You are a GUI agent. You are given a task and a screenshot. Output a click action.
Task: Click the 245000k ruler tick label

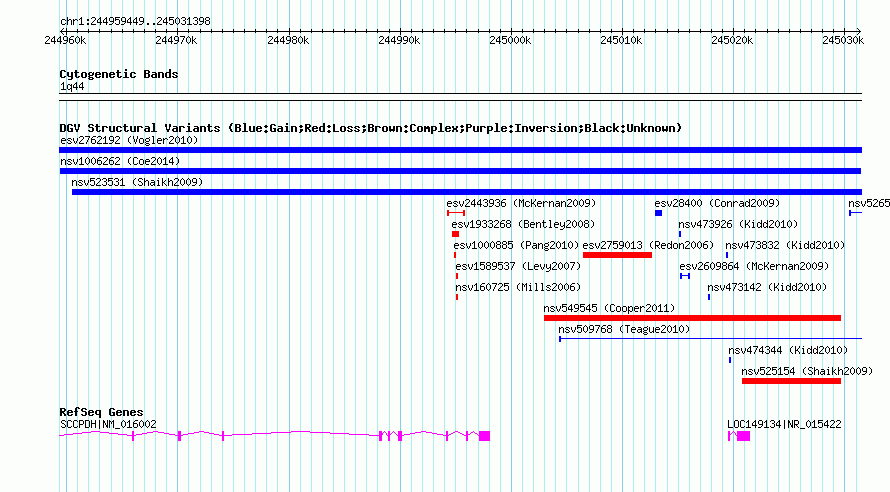[510, 40]
